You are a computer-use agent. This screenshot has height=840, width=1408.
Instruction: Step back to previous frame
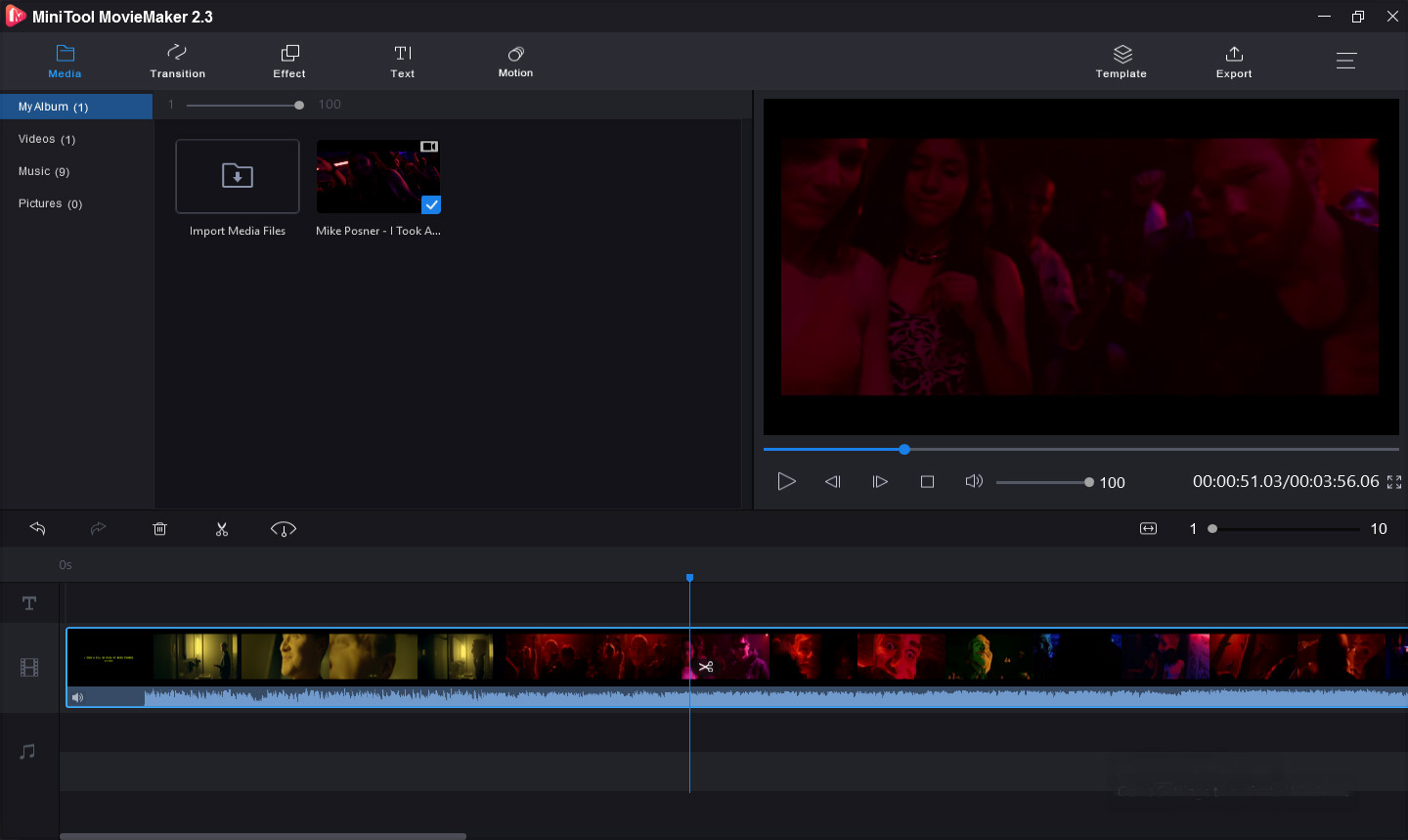(x=833, y=481)
